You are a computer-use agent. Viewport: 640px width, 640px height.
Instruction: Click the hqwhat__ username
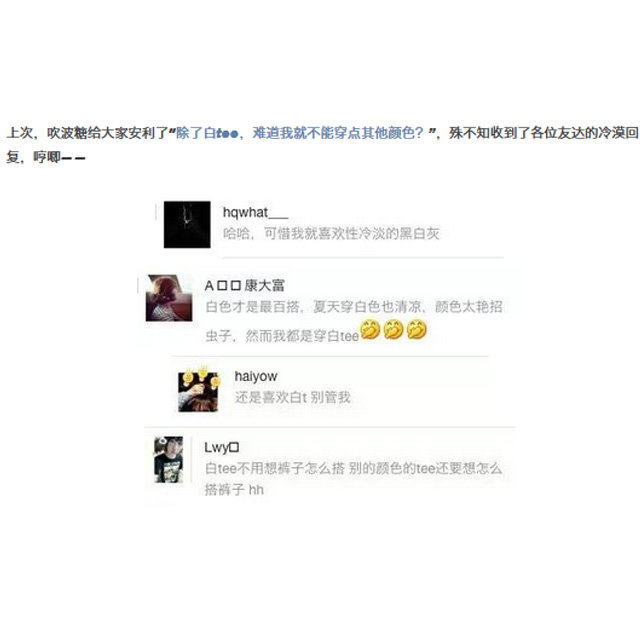tap(256, 213)
